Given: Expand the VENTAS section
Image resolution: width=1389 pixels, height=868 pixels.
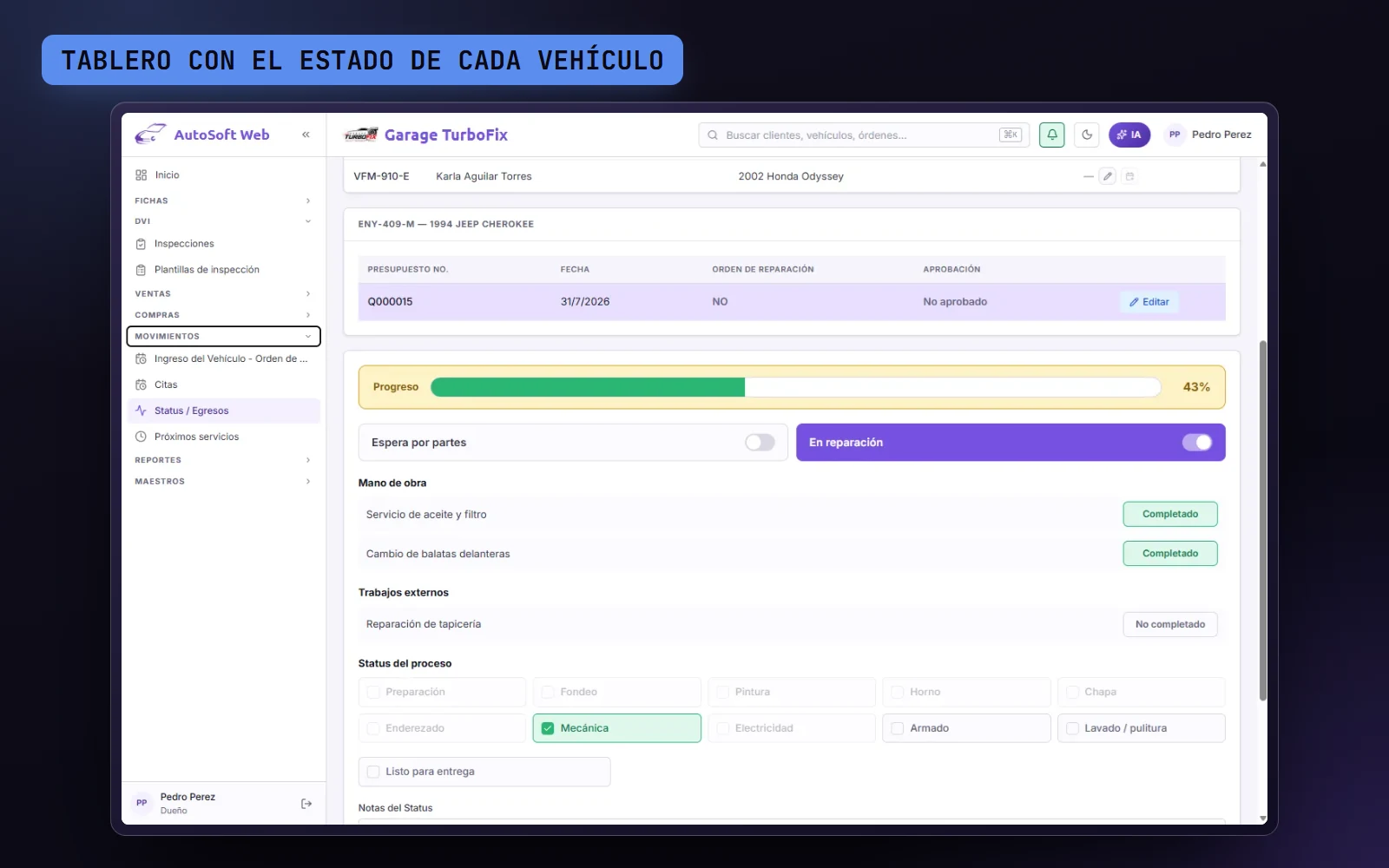Looking at the screenshot, I should click(x=223, y=294).
